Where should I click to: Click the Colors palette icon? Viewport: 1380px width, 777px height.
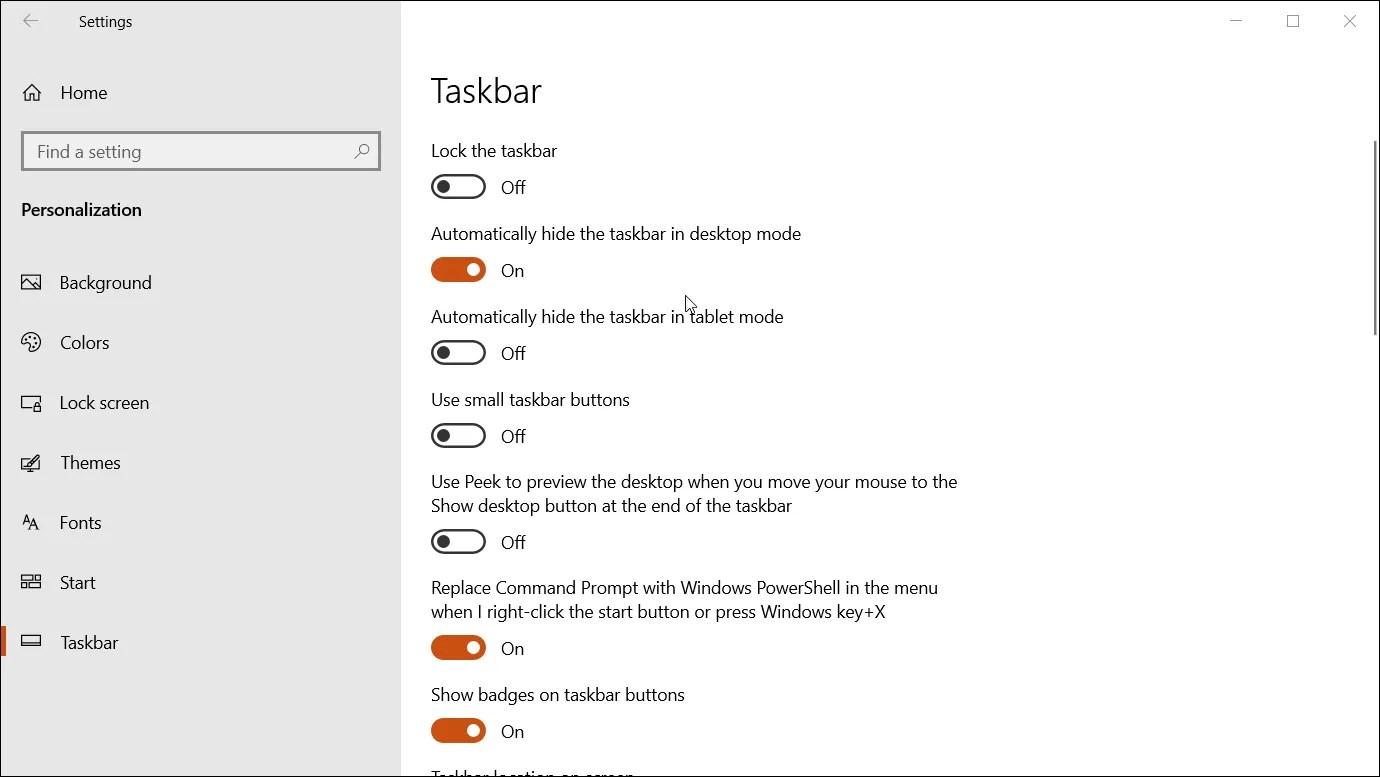(x=31, y=343)
